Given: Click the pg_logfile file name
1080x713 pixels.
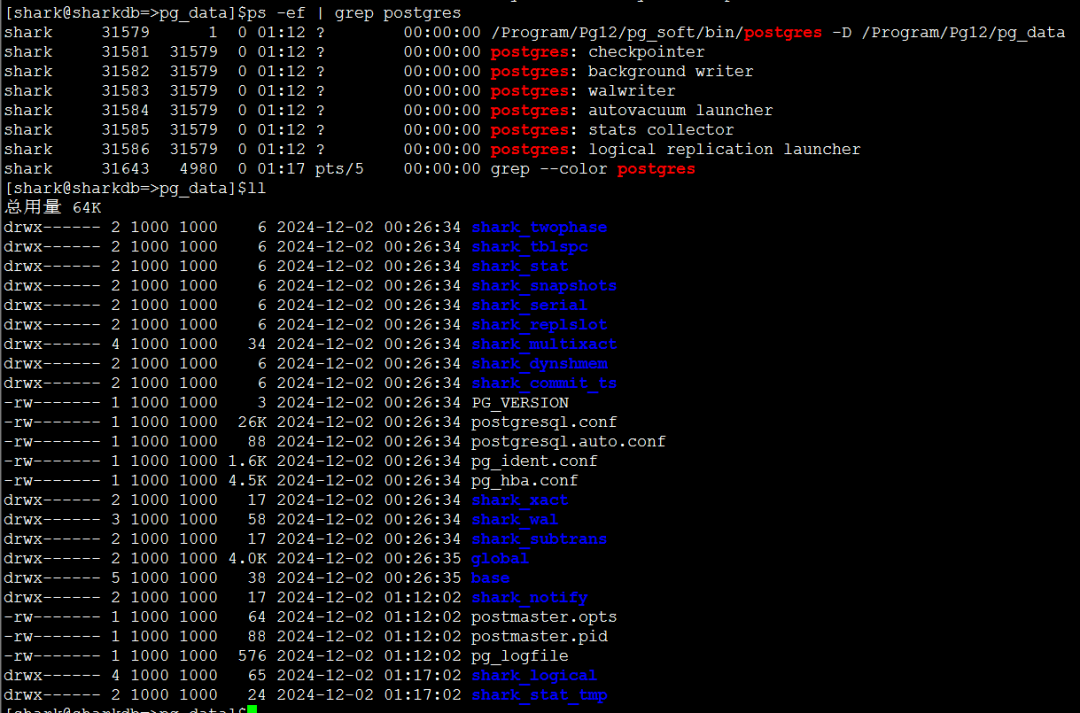Looking at the screenshot, I should coord(519,656).
